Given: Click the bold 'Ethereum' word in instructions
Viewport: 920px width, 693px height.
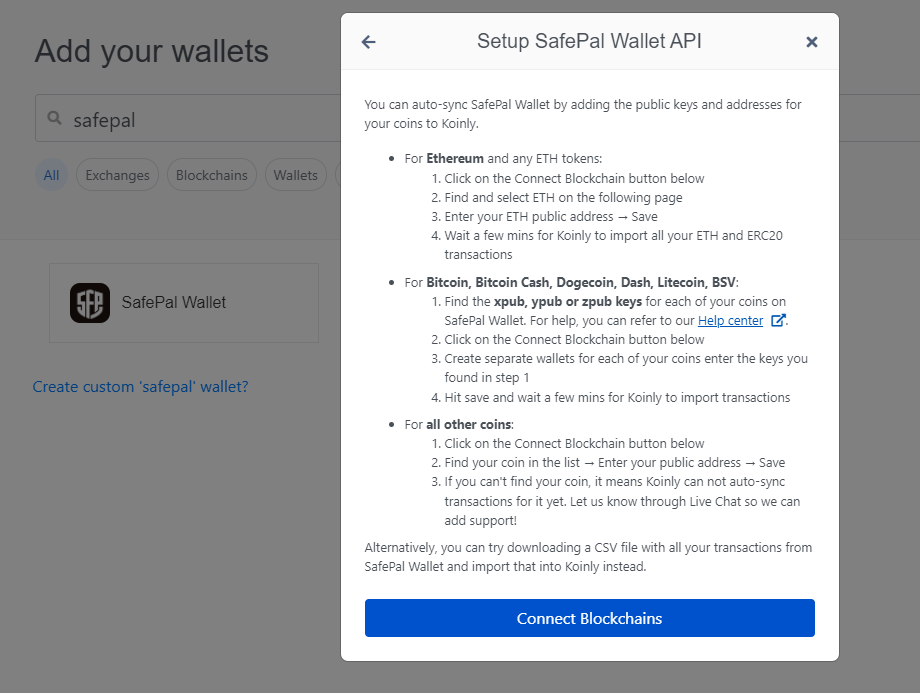Looking at the screenshot, I should (x=455, y=158).
